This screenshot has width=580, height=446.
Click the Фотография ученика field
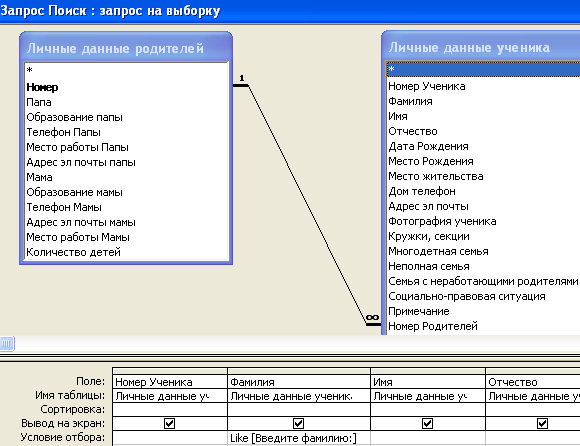[442, 221]
